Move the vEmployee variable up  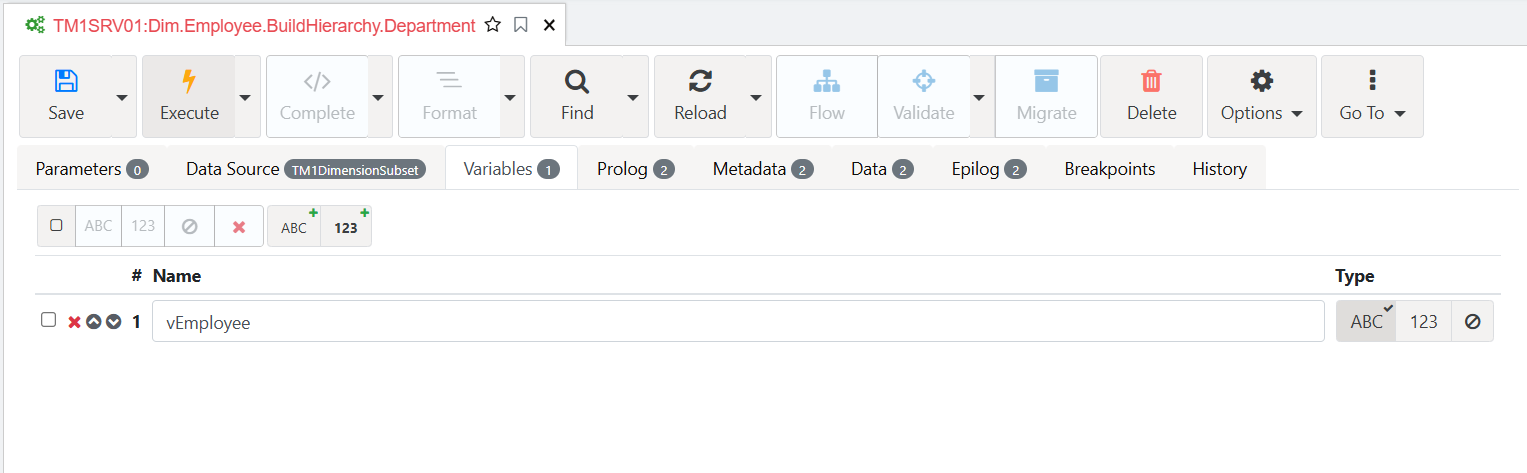(x=94, y=322)
